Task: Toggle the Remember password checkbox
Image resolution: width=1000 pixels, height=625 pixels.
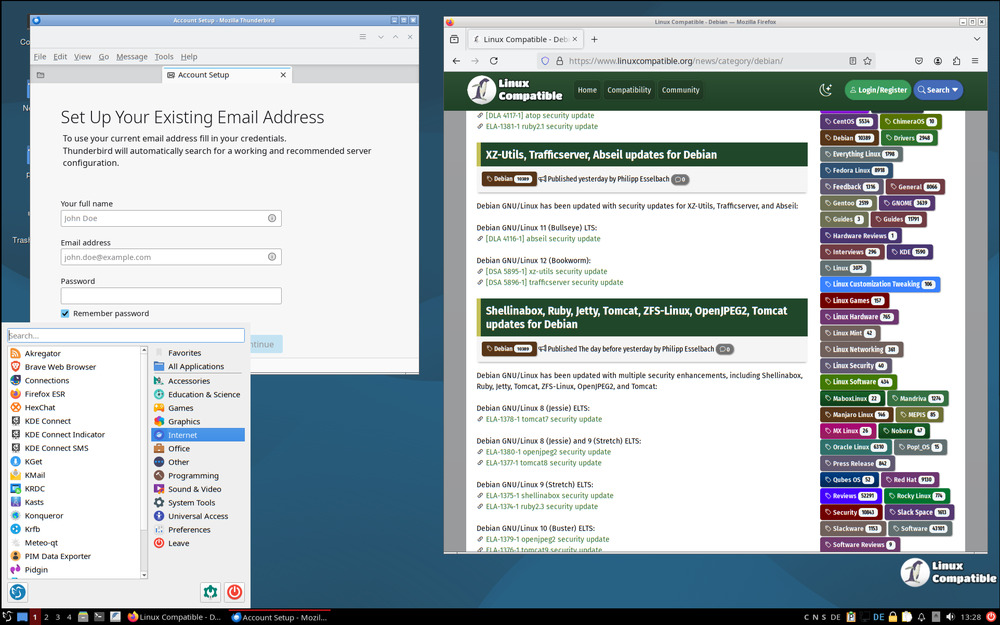Action: [x=66, y=313]
